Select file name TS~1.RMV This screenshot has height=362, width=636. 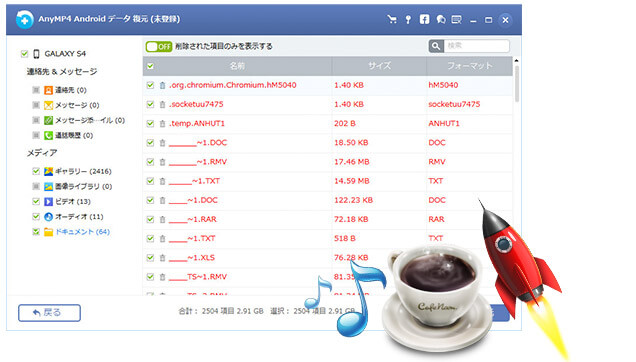(198, 277)
